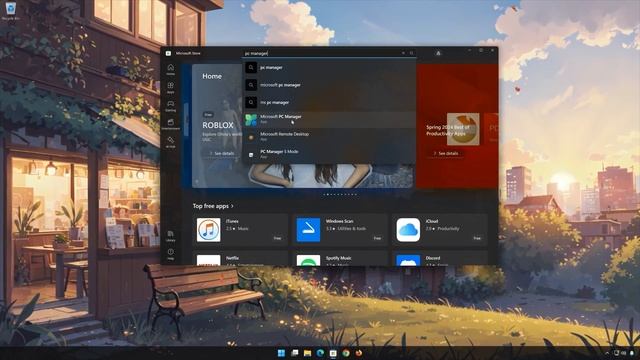
Task: Click See details under ROBLOX
Action: click(x=222, y=153)
